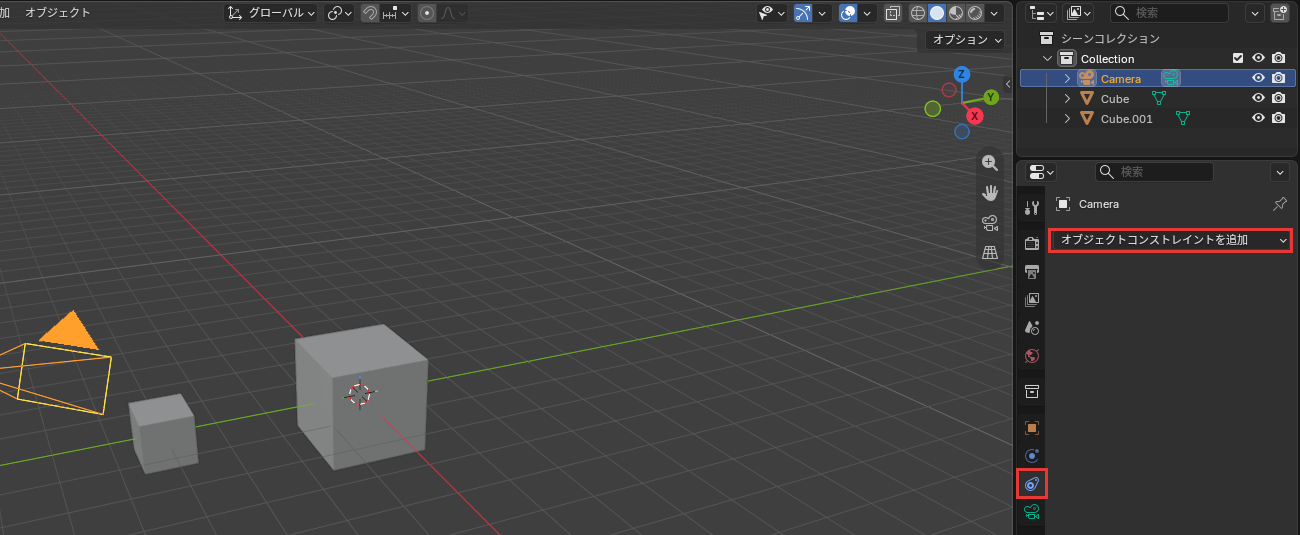This screenshot has height=535, width=1300.
Task: Open gizmo options dropdown arrow
Action: 822,13
